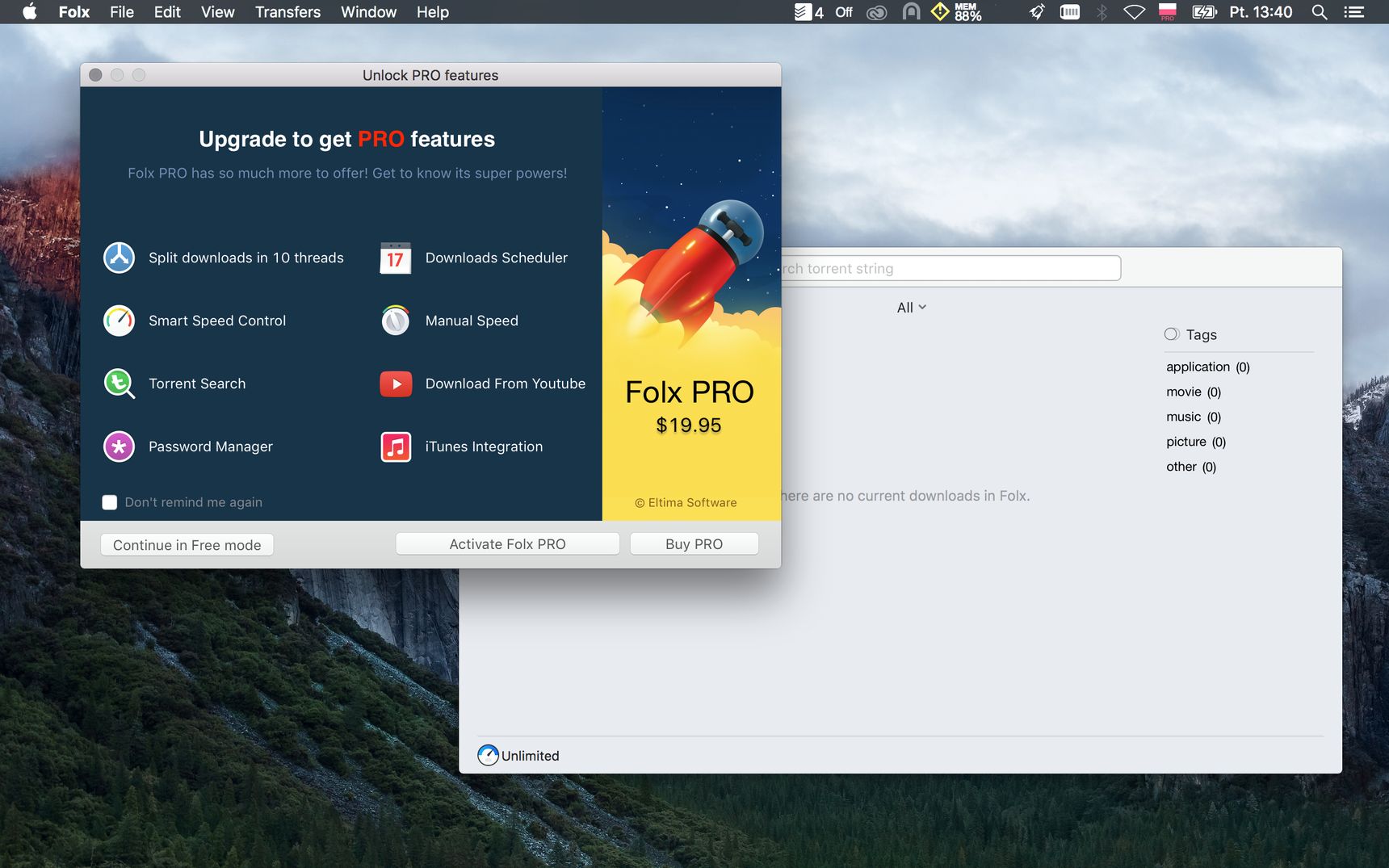Click the Download From Youtube play icon
The width and height of the screenshot is (1389, 868).
pos(396,384)
